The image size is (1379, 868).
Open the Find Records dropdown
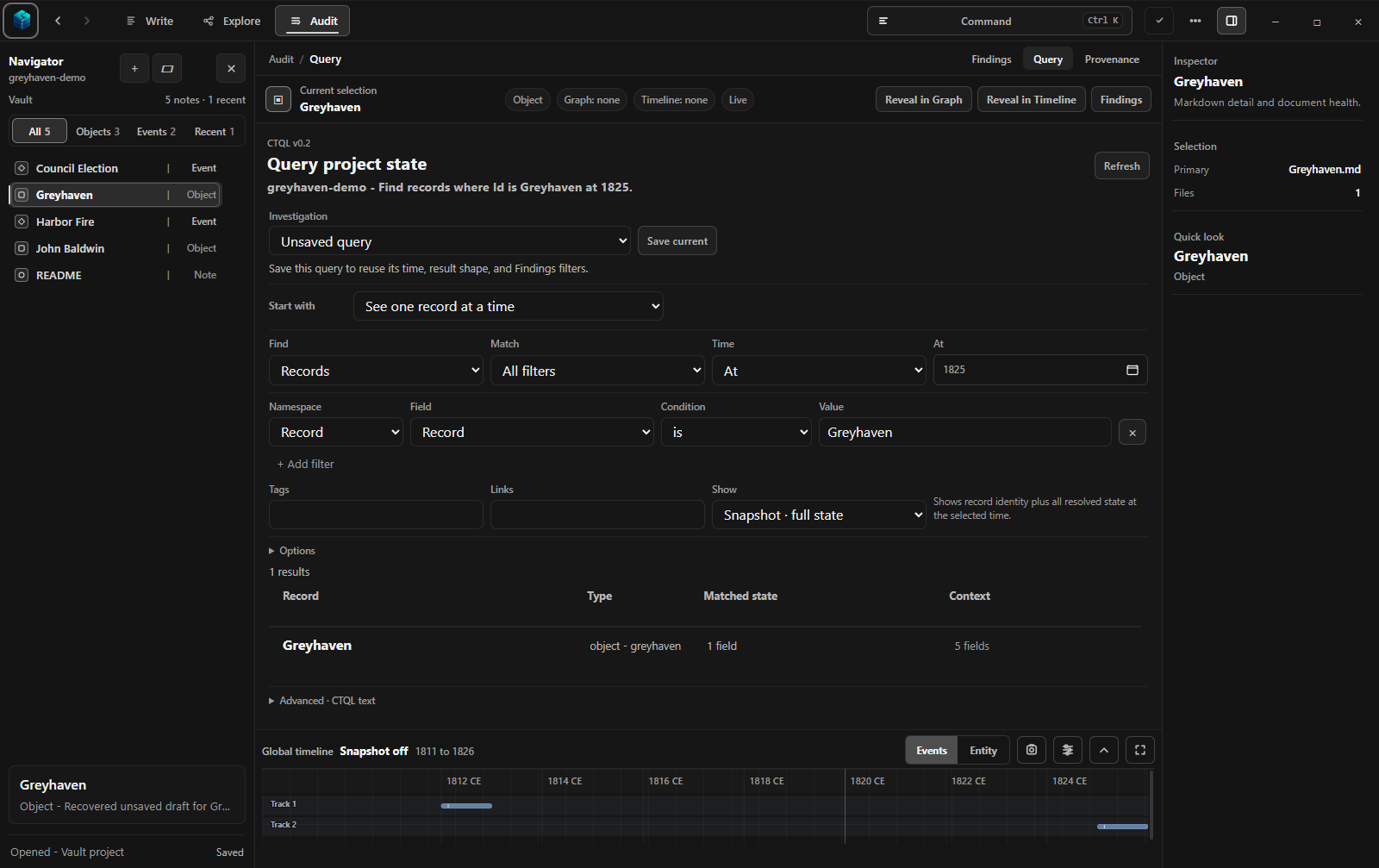[376, 371]
